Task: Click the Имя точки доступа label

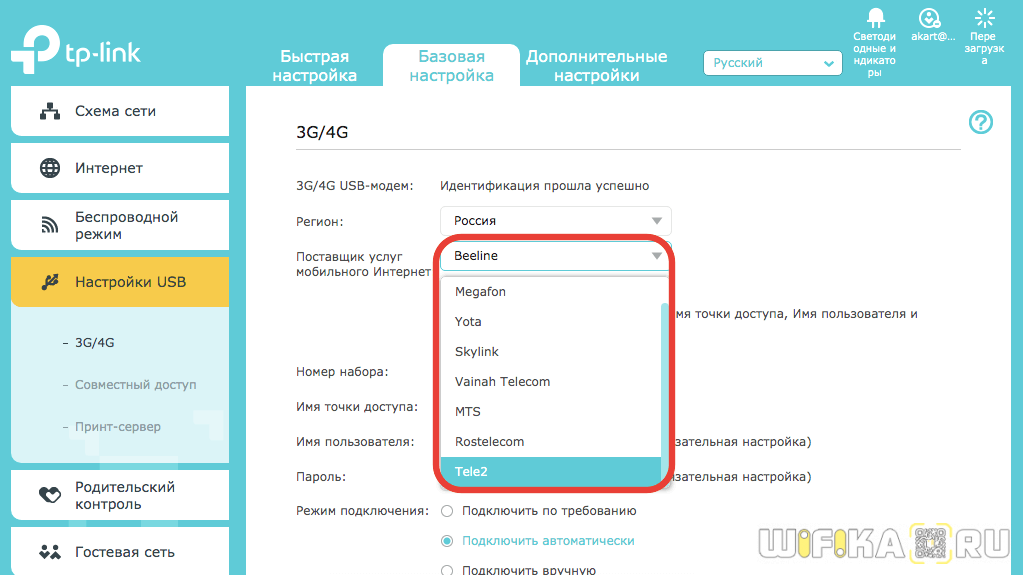Action: [357, 407]
